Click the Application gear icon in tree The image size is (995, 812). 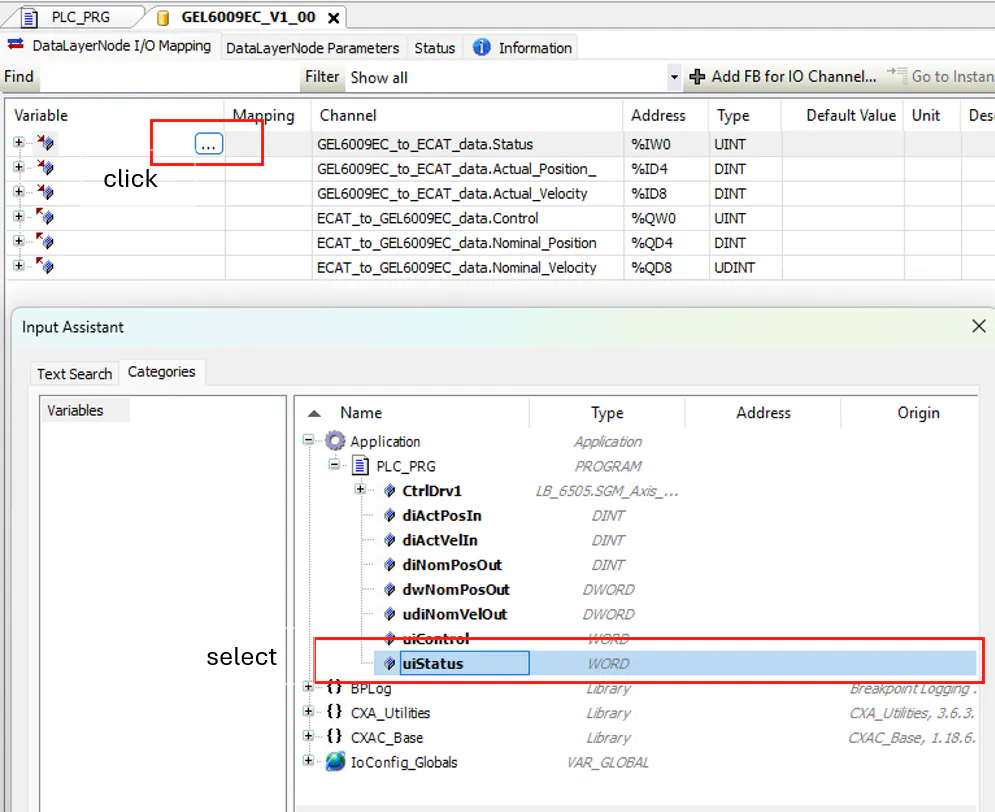click(x=335, y=441)
